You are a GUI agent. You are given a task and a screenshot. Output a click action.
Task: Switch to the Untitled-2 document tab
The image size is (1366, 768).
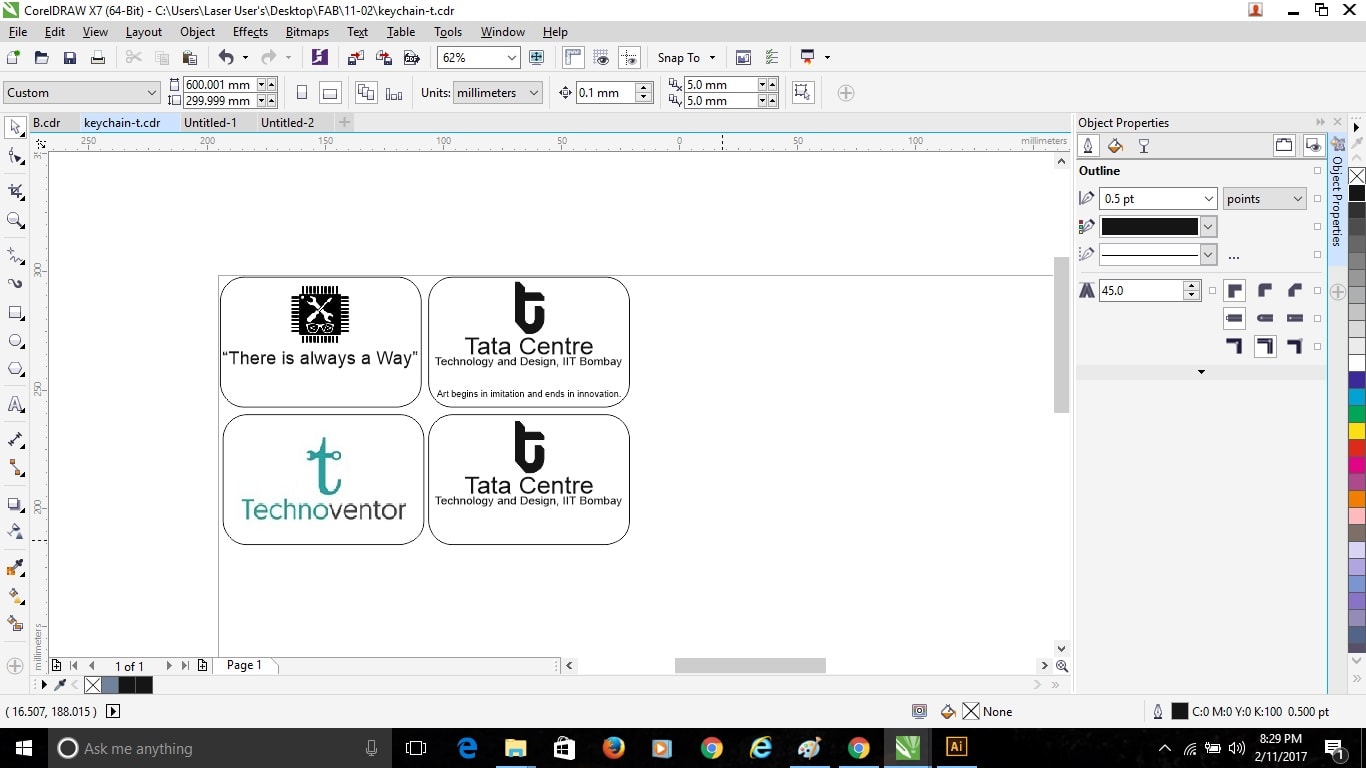287,122
